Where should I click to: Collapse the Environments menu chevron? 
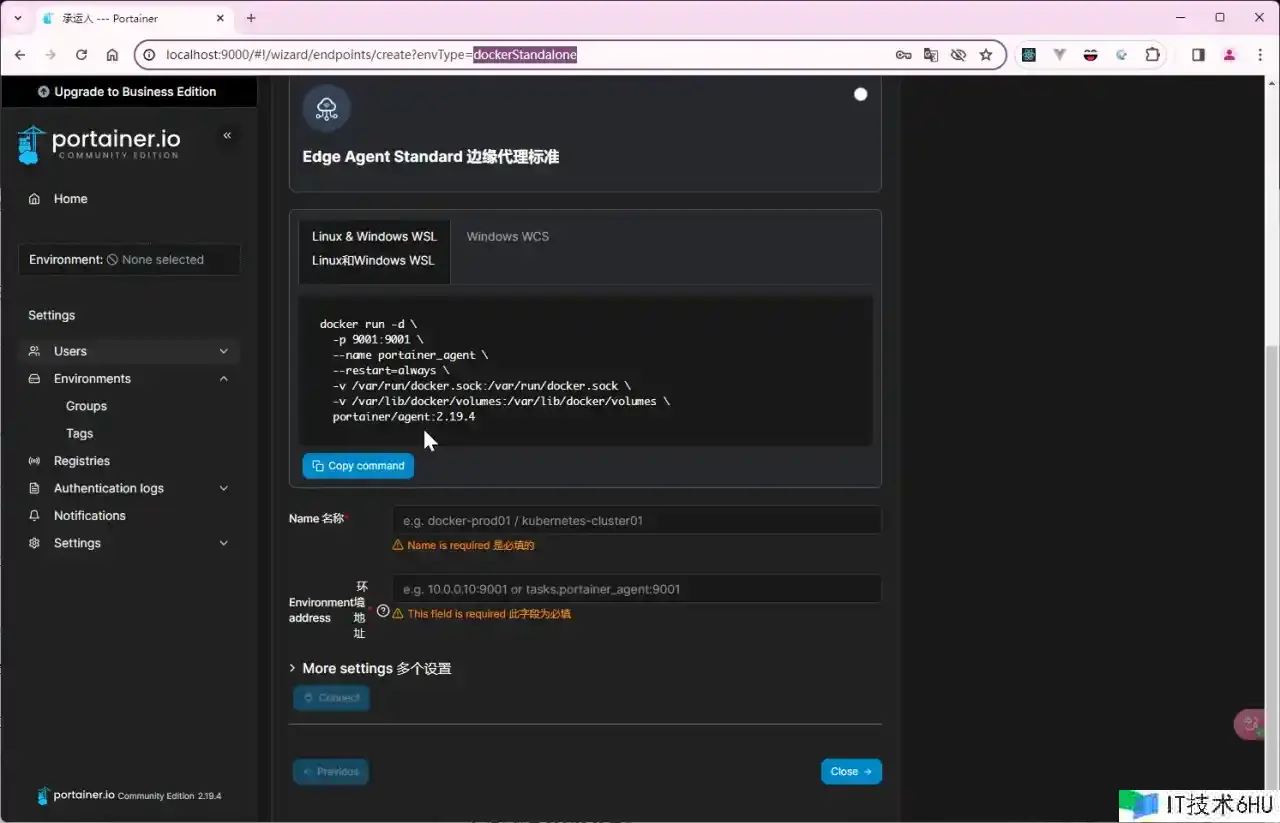[x=224, y=379]
